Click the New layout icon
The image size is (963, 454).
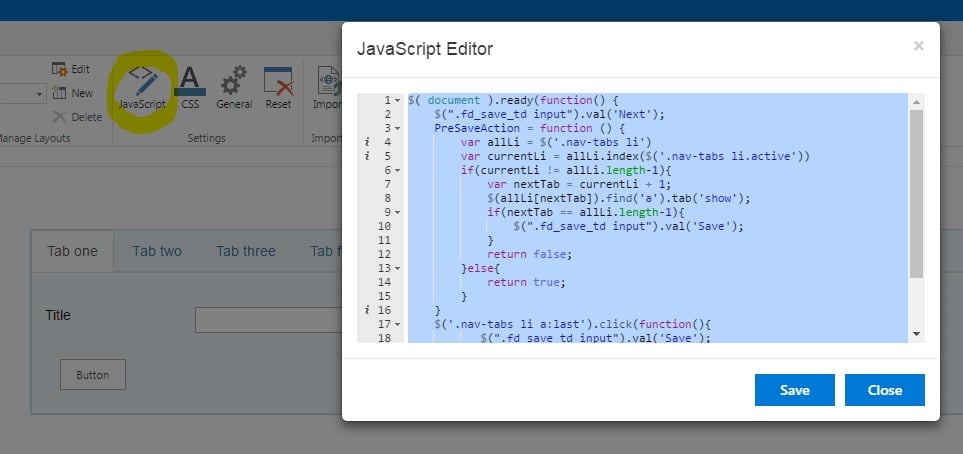click(72, 93)
